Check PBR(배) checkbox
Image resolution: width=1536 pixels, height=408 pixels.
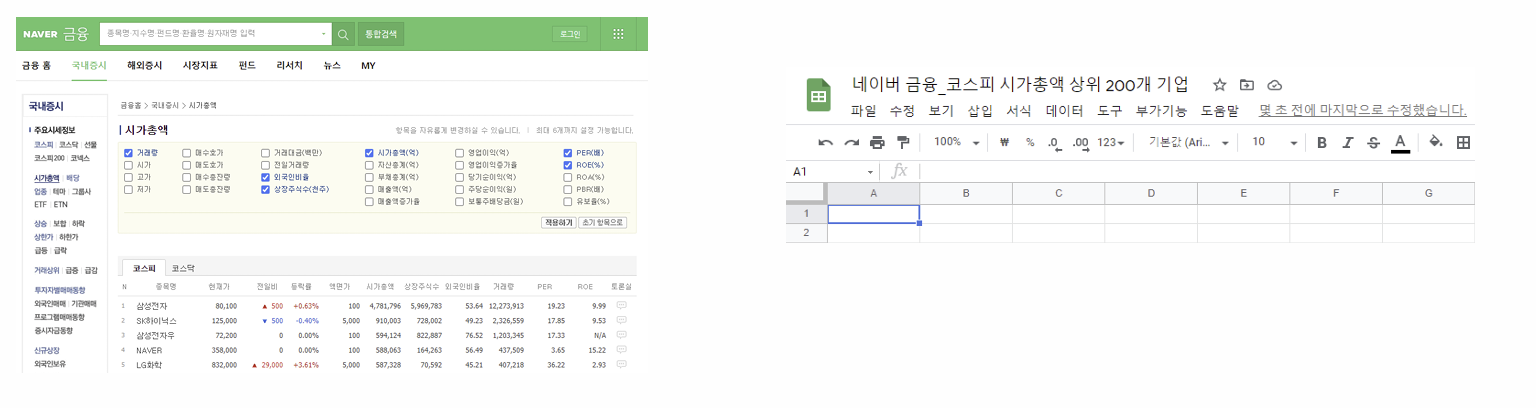568,189
